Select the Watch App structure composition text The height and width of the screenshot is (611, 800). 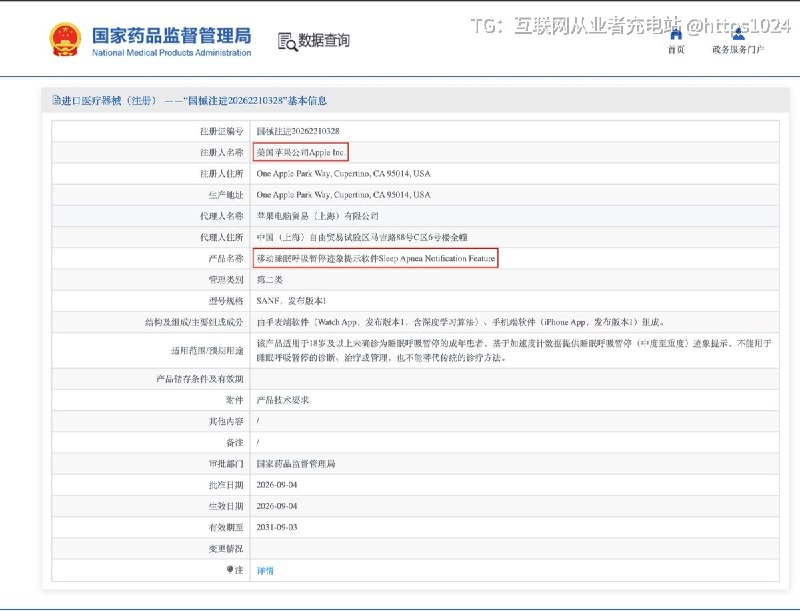tap(461, 322)
